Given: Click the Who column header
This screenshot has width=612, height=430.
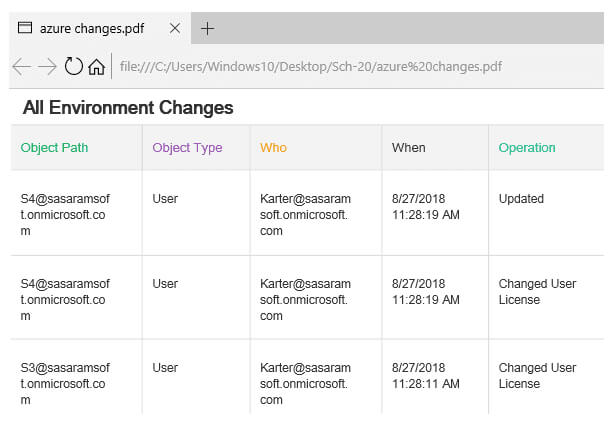Looking at the screenshot, I should (x=273, y=148).
